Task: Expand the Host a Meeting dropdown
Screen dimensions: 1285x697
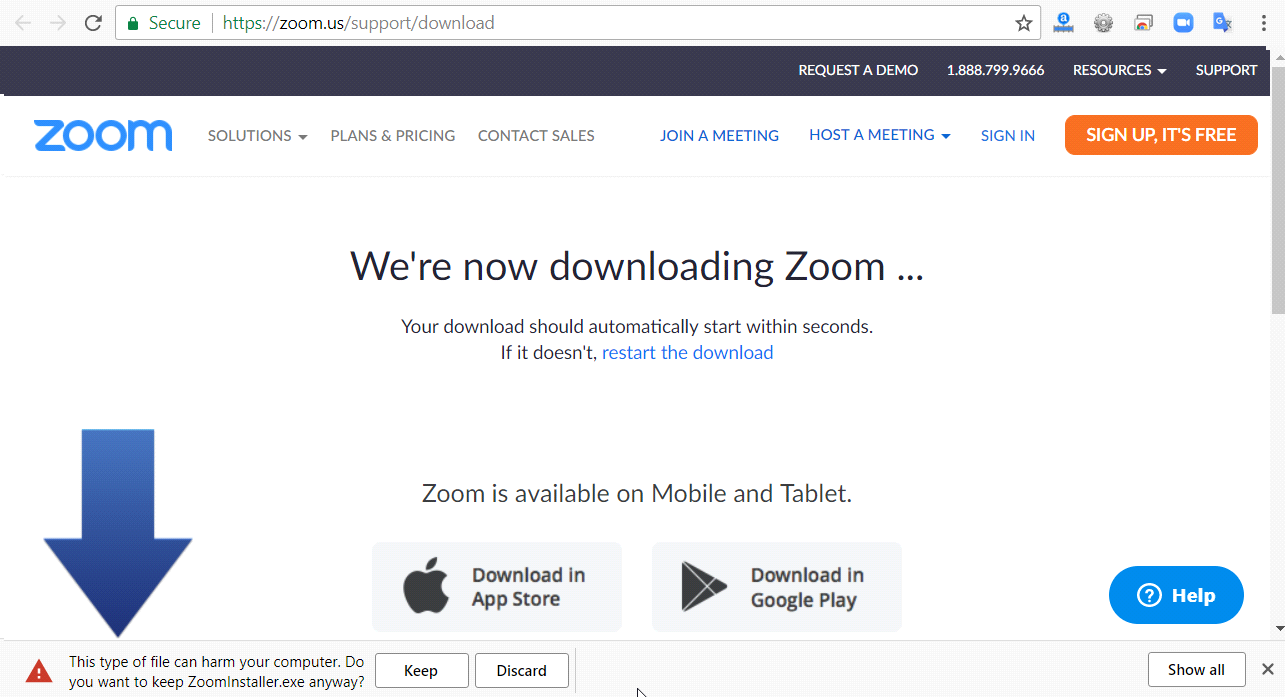Action: [879, 135]
